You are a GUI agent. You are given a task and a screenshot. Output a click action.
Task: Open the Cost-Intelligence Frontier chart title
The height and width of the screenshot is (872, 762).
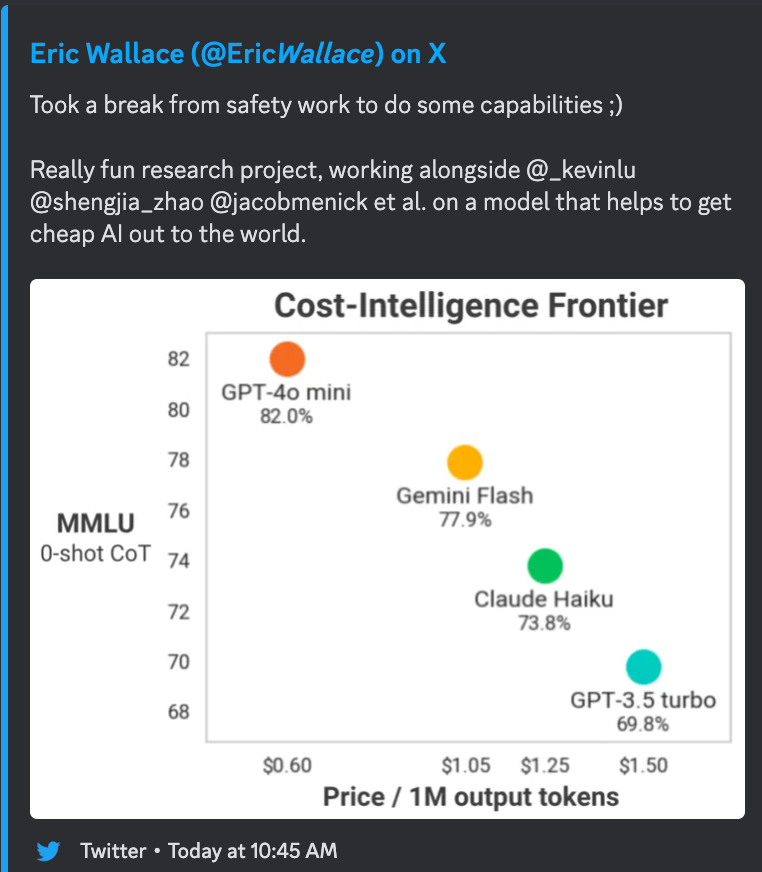(471, 305)
